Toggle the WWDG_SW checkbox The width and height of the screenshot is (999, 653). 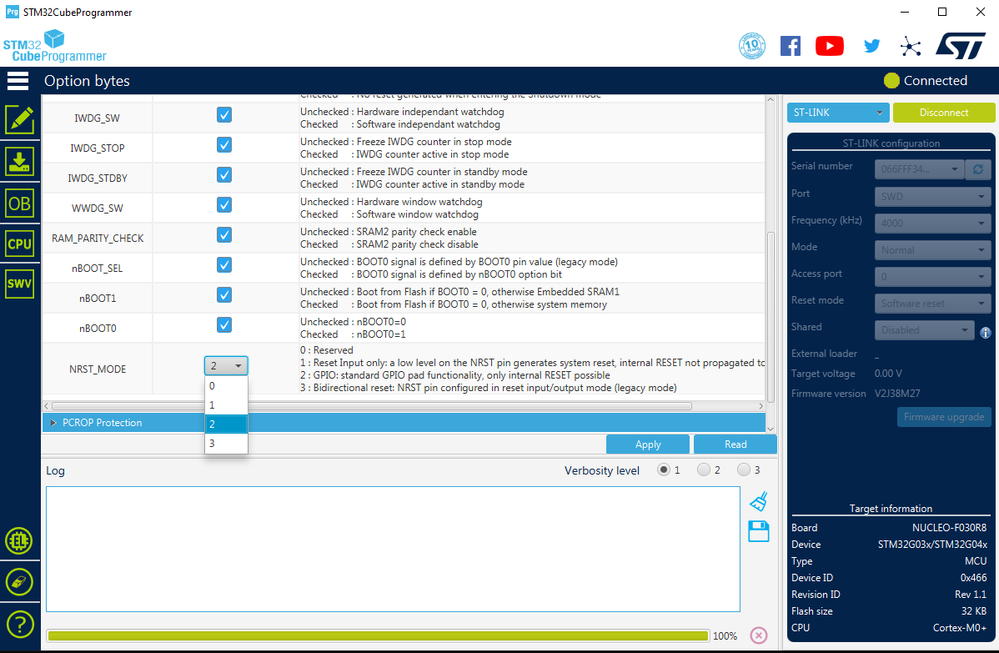(x=224, y=205)
